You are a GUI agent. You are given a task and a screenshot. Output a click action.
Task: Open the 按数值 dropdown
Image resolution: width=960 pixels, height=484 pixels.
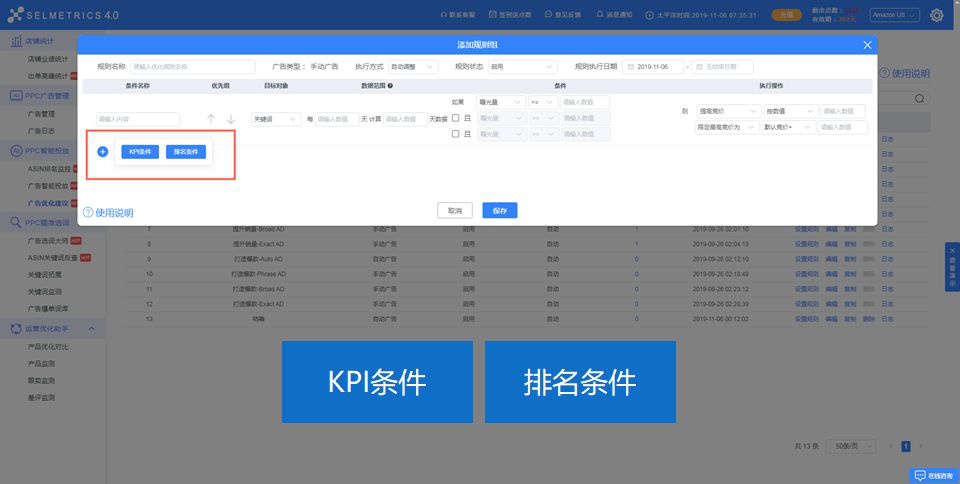click(x=790, y=111)
